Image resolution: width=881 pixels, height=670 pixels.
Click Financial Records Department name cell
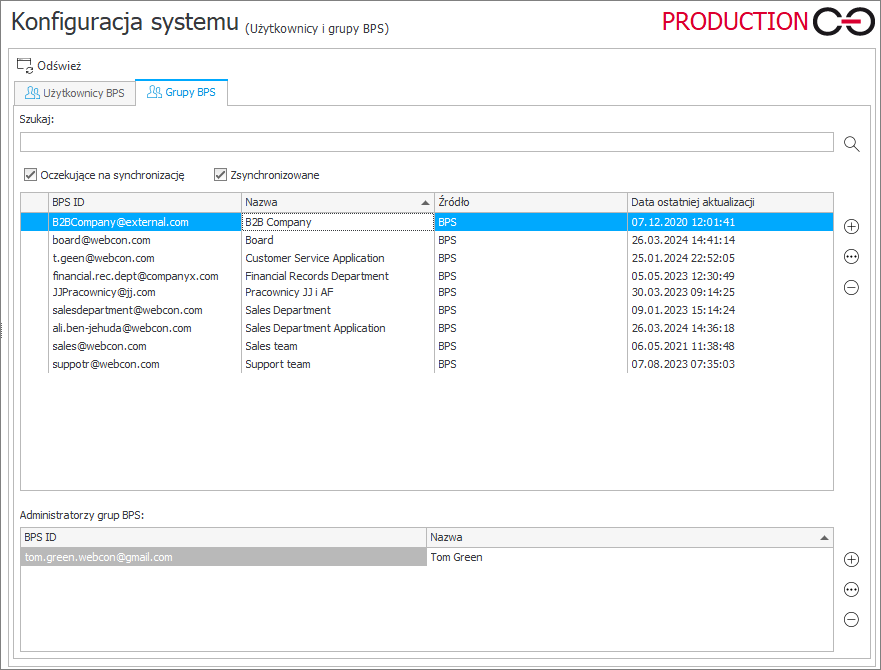338,276
